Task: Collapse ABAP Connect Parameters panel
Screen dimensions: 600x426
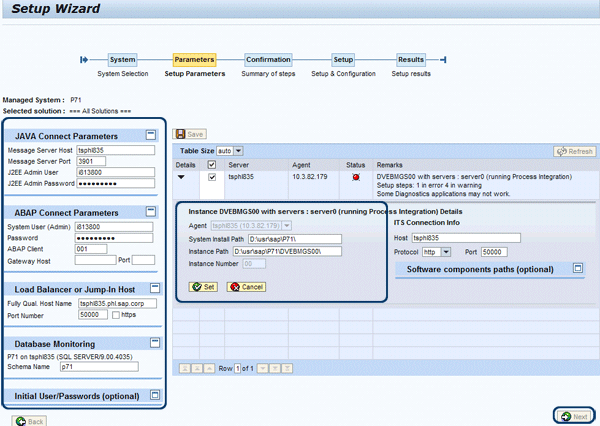Action: [151, 211]
